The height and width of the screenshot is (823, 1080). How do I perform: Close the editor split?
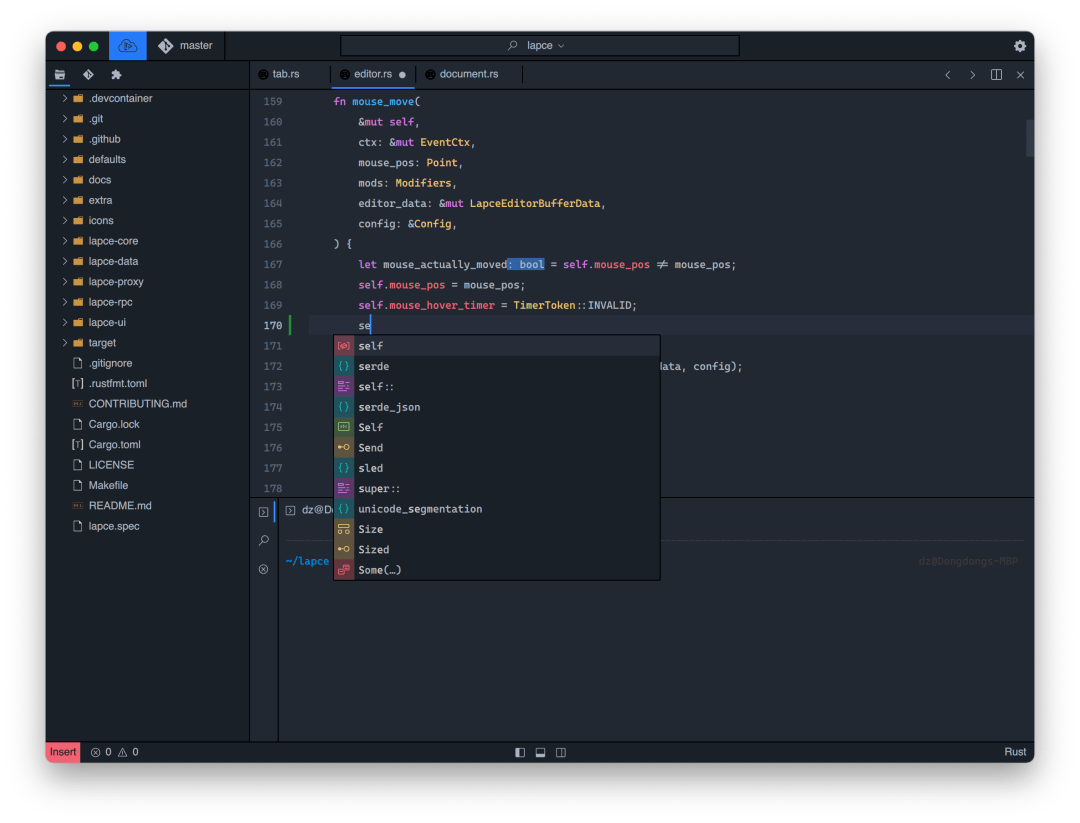click(1020, 74)
